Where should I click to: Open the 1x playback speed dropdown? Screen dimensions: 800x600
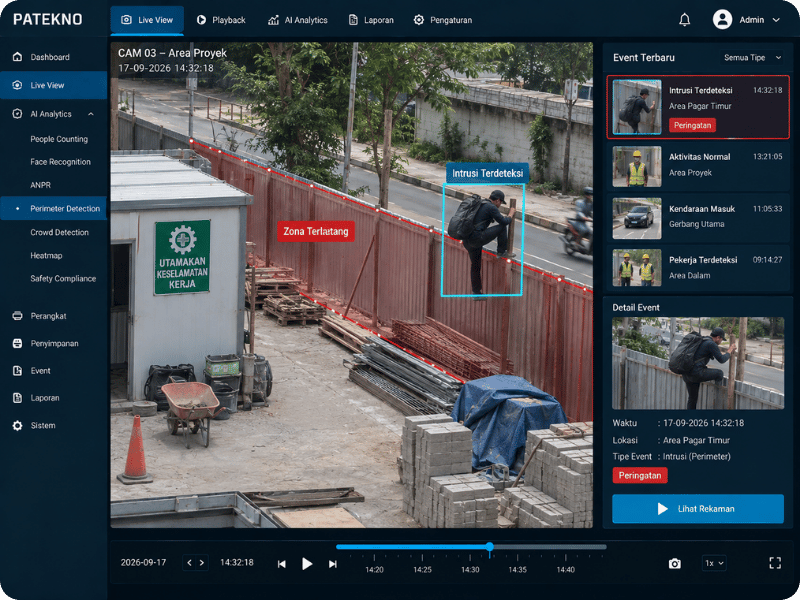point(714,563)
